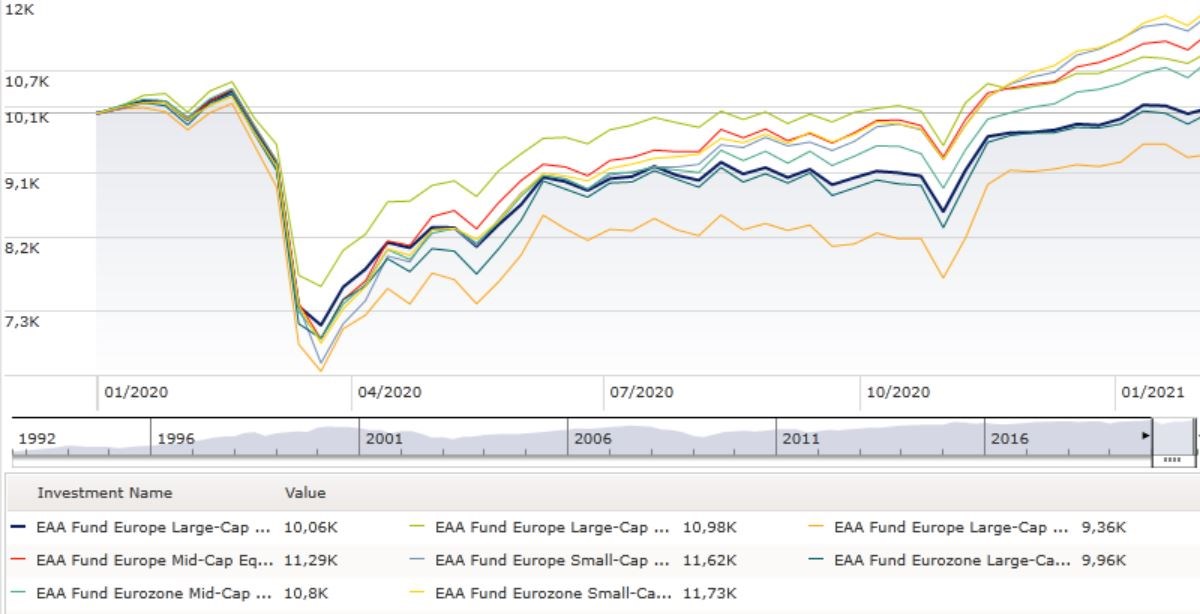The image size is (1200, 614).
Task: Click the Value column header
Action: 305,493
